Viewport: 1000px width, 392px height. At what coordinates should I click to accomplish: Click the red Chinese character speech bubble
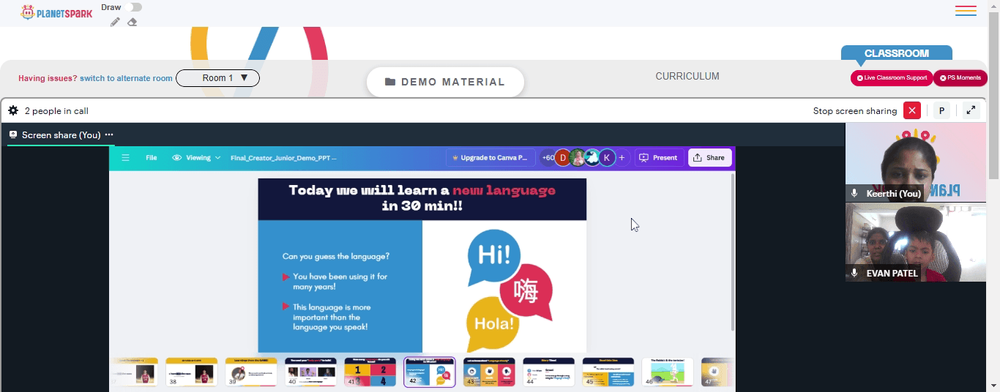pyautogui.click(x=526, y=292)
